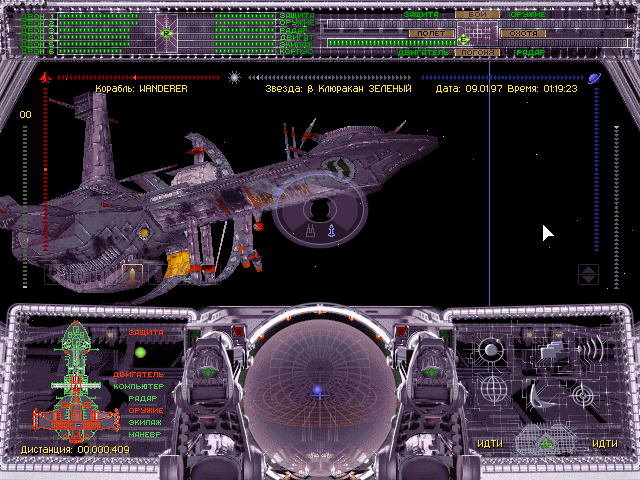Click the left turret green indicator
This screenshot has height=480, width=640.
click(x=209, y=373)
